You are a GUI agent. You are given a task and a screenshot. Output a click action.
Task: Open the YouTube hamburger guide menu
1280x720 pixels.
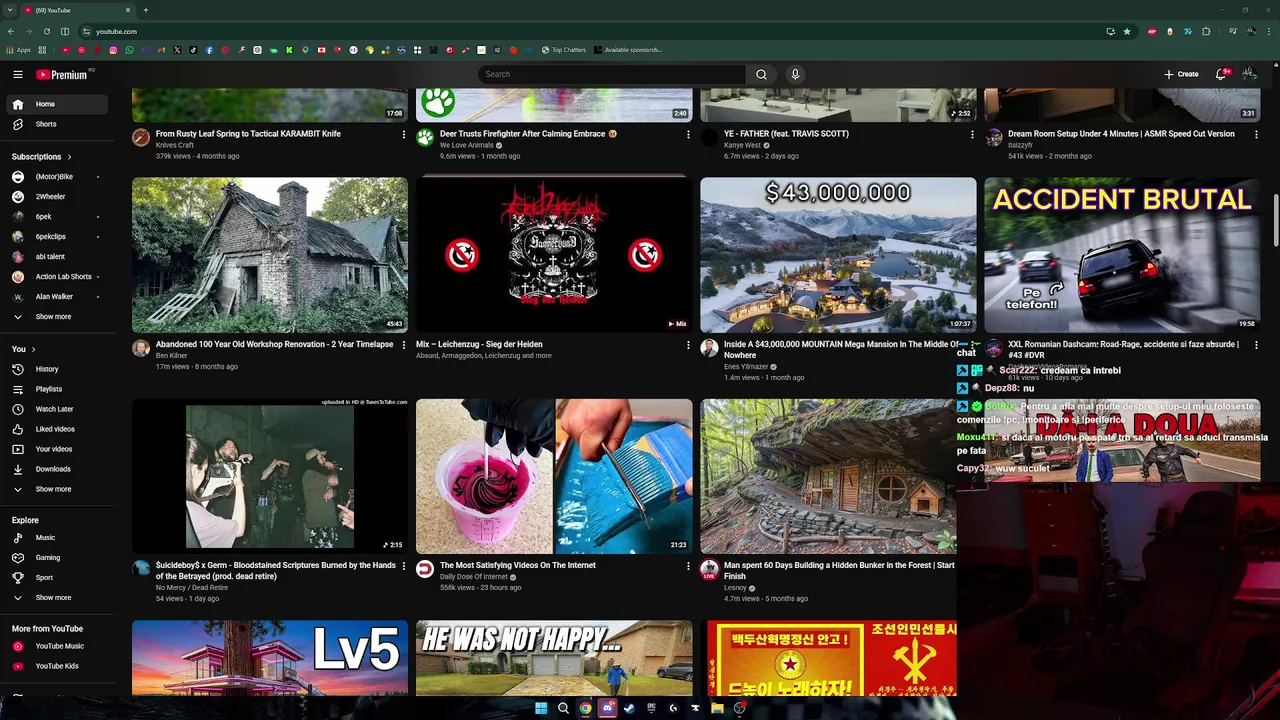[18, 74]
